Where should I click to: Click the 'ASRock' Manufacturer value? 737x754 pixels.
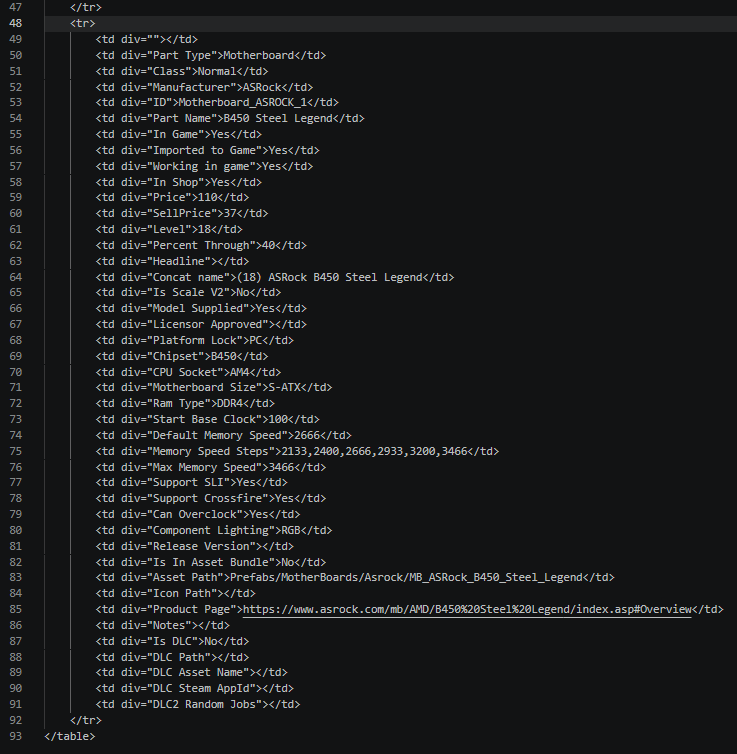(x=262, y=87)
